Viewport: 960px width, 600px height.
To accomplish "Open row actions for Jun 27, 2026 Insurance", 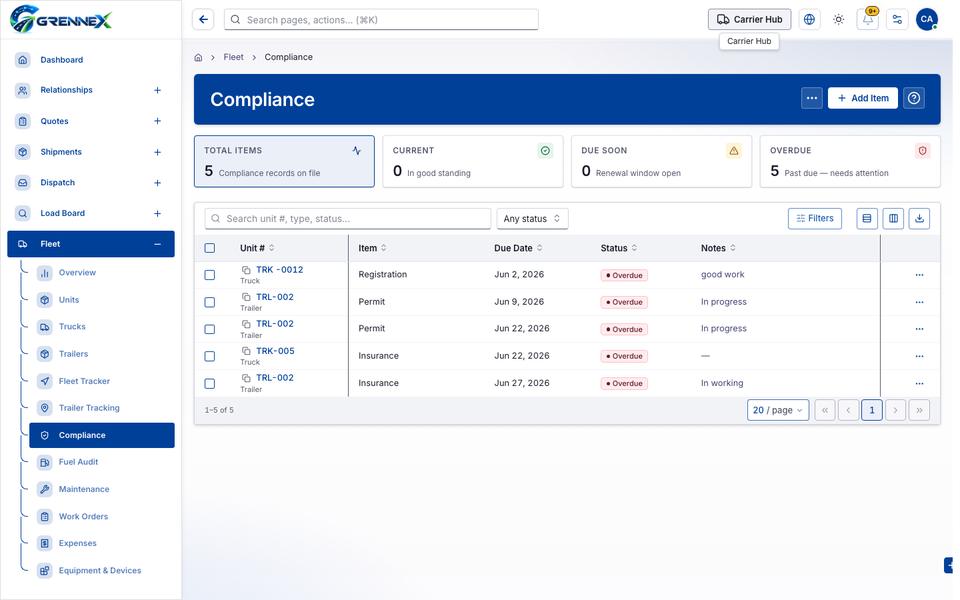I will pos(920,384).
